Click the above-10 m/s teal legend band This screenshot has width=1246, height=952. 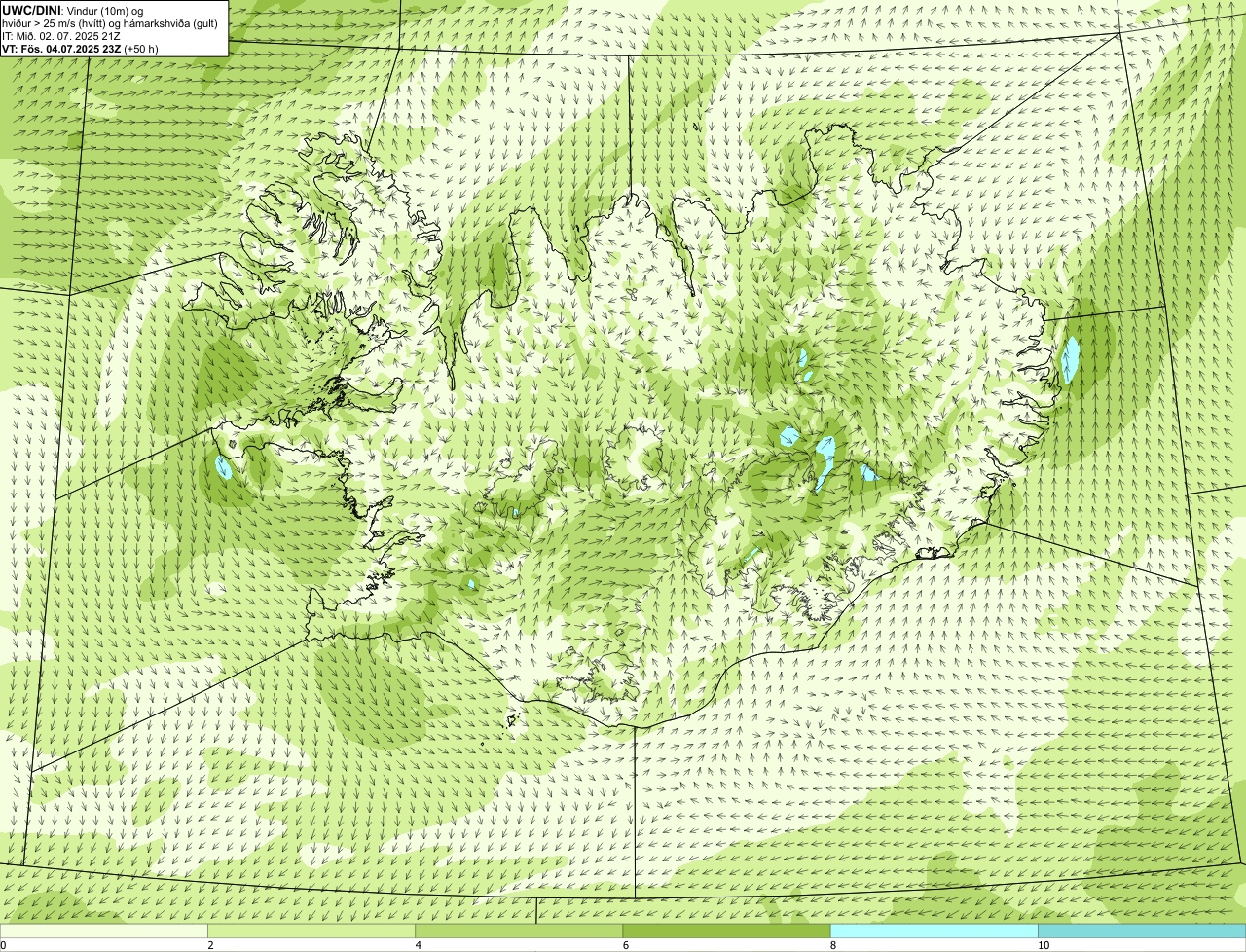pyautogui.click(x=1142, y=931)
